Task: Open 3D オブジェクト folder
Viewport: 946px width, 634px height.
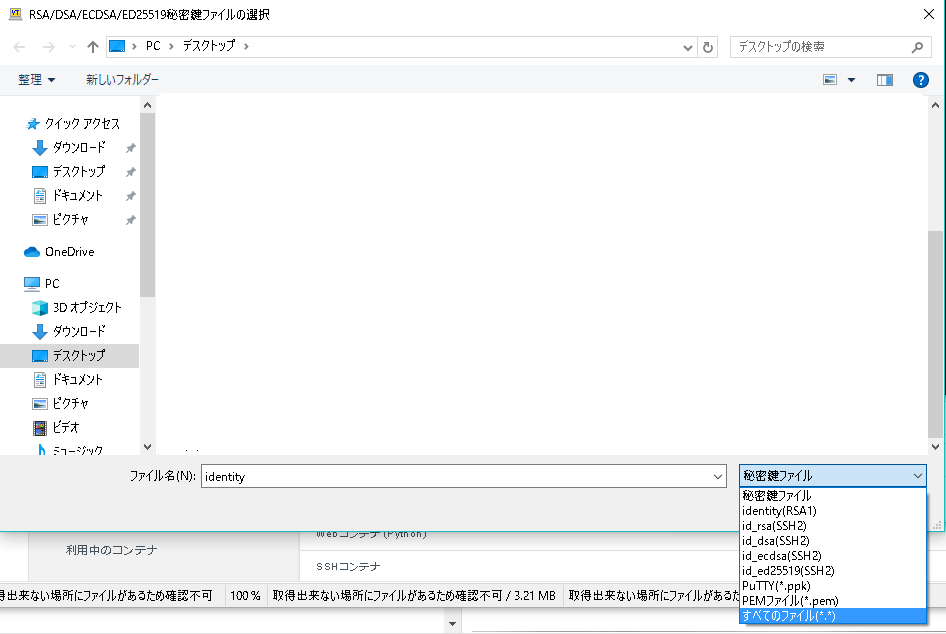Action: (x=77, y=308)
